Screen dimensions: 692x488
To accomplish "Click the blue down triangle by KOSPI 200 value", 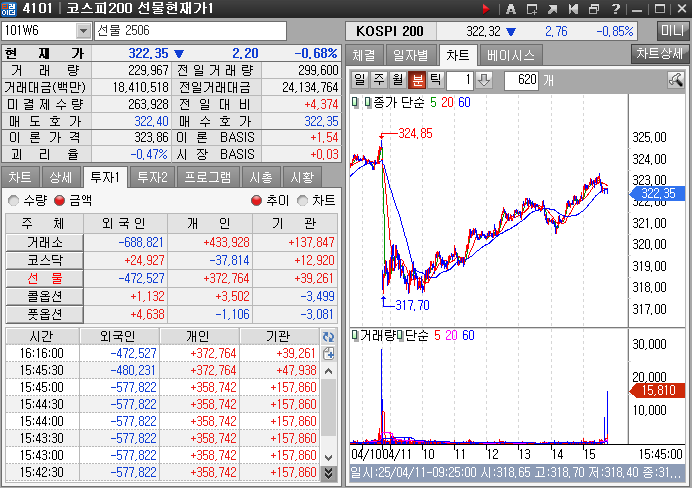I will (x=511, y=32).
